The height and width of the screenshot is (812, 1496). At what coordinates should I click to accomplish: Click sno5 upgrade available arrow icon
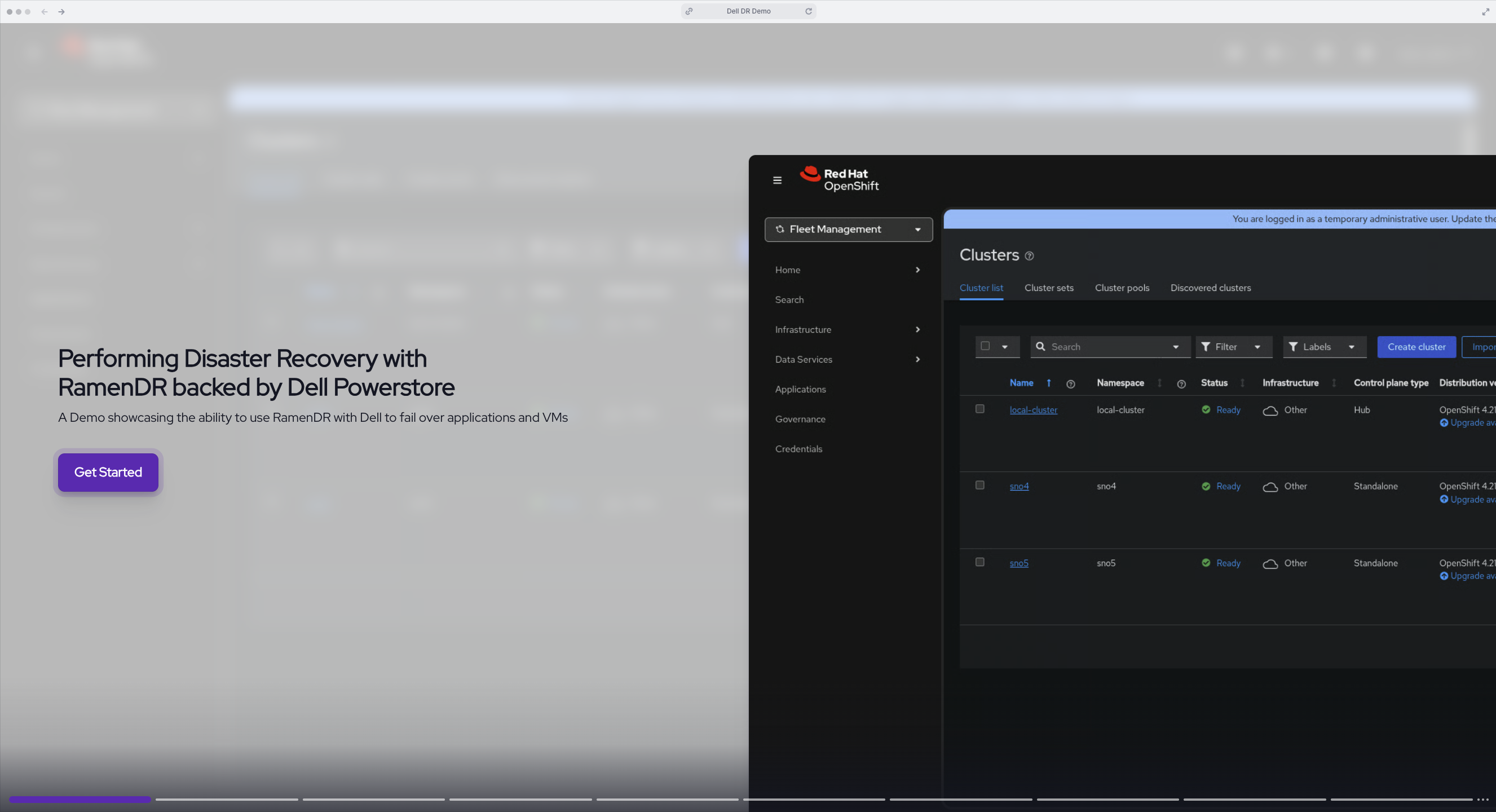pos(1444,576)
